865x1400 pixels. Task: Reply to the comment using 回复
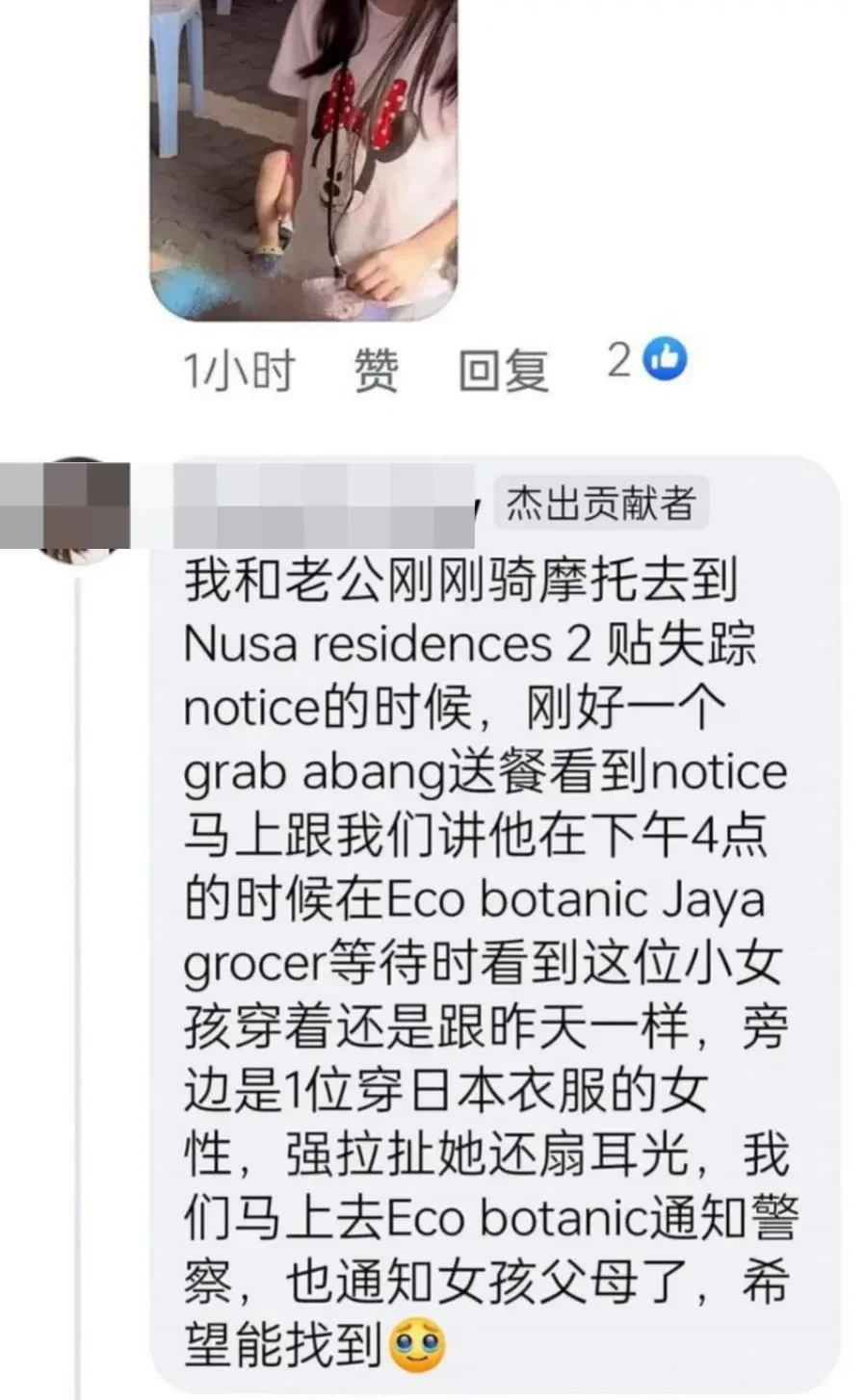[x=504, y=371]
